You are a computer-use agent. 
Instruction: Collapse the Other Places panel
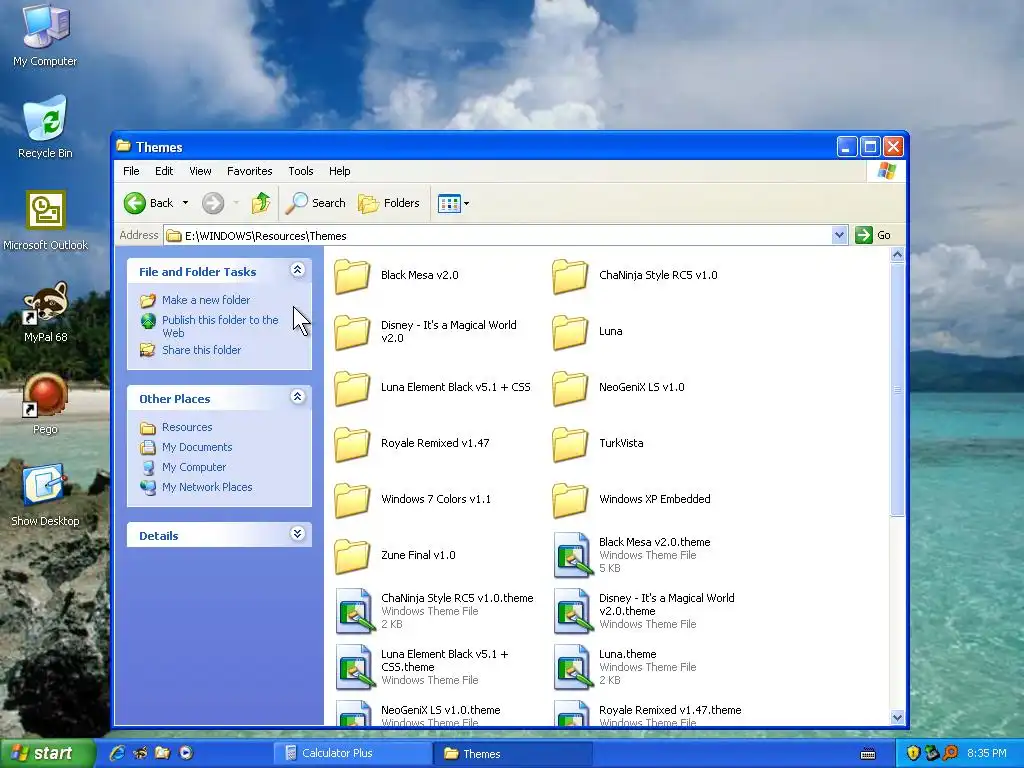click(297, 396)
